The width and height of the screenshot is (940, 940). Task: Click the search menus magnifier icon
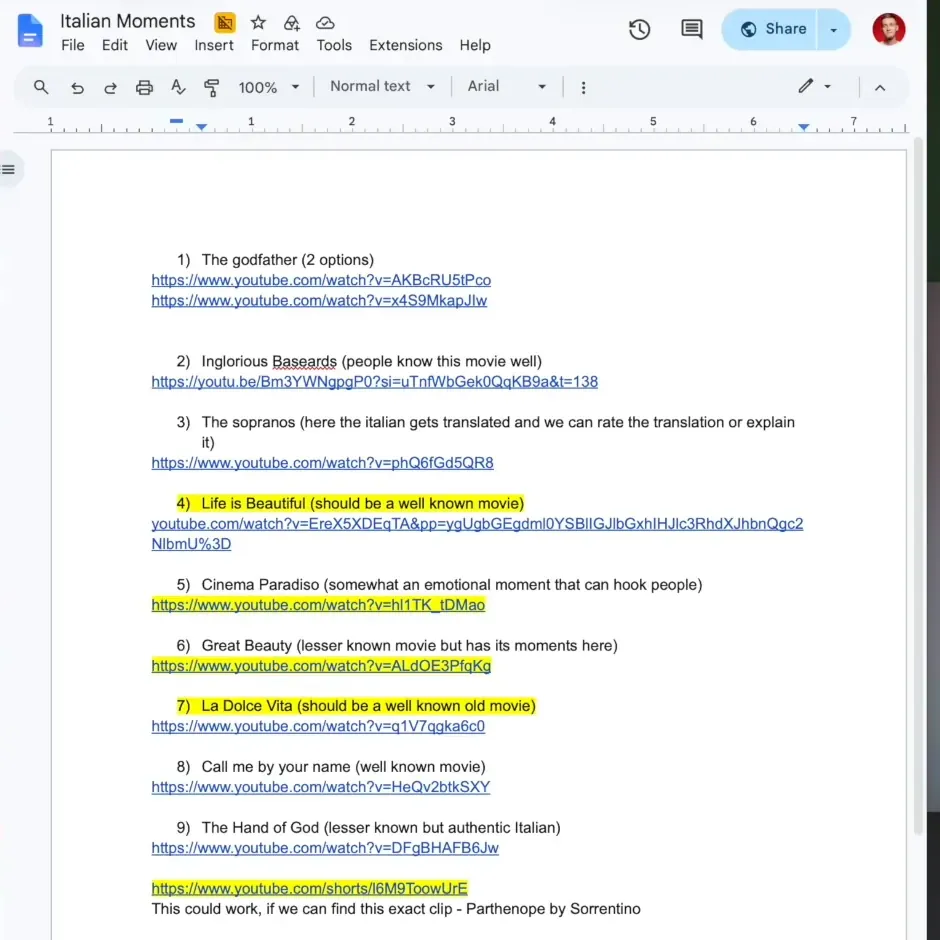(x=41, y=87)
